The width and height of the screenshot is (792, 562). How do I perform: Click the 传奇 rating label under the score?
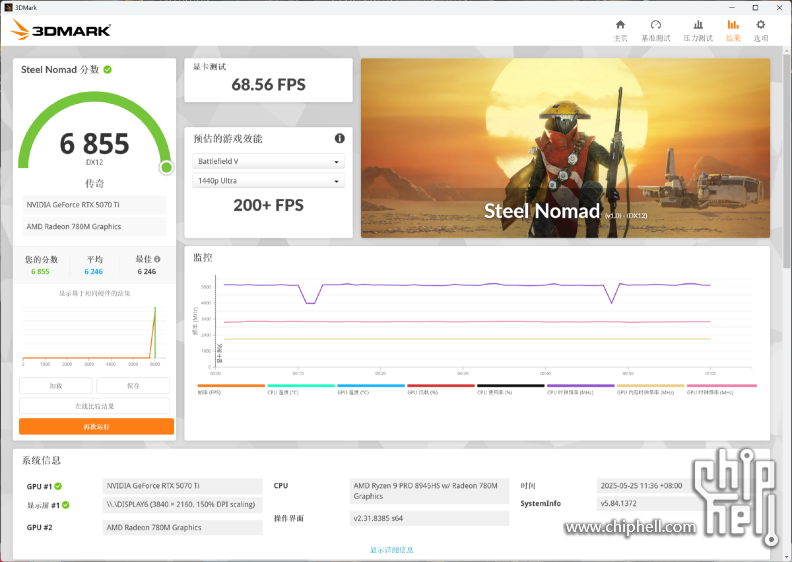pyautogui.click(x=94, y=183)
